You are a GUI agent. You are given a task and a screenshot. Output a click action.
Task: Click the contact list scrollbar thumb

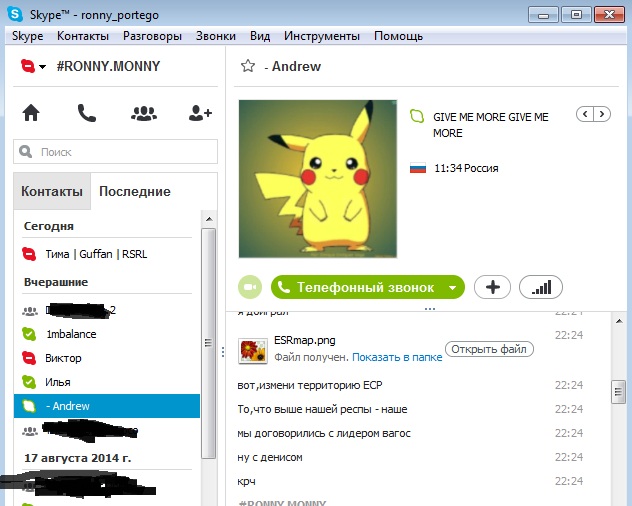point(208,343)
